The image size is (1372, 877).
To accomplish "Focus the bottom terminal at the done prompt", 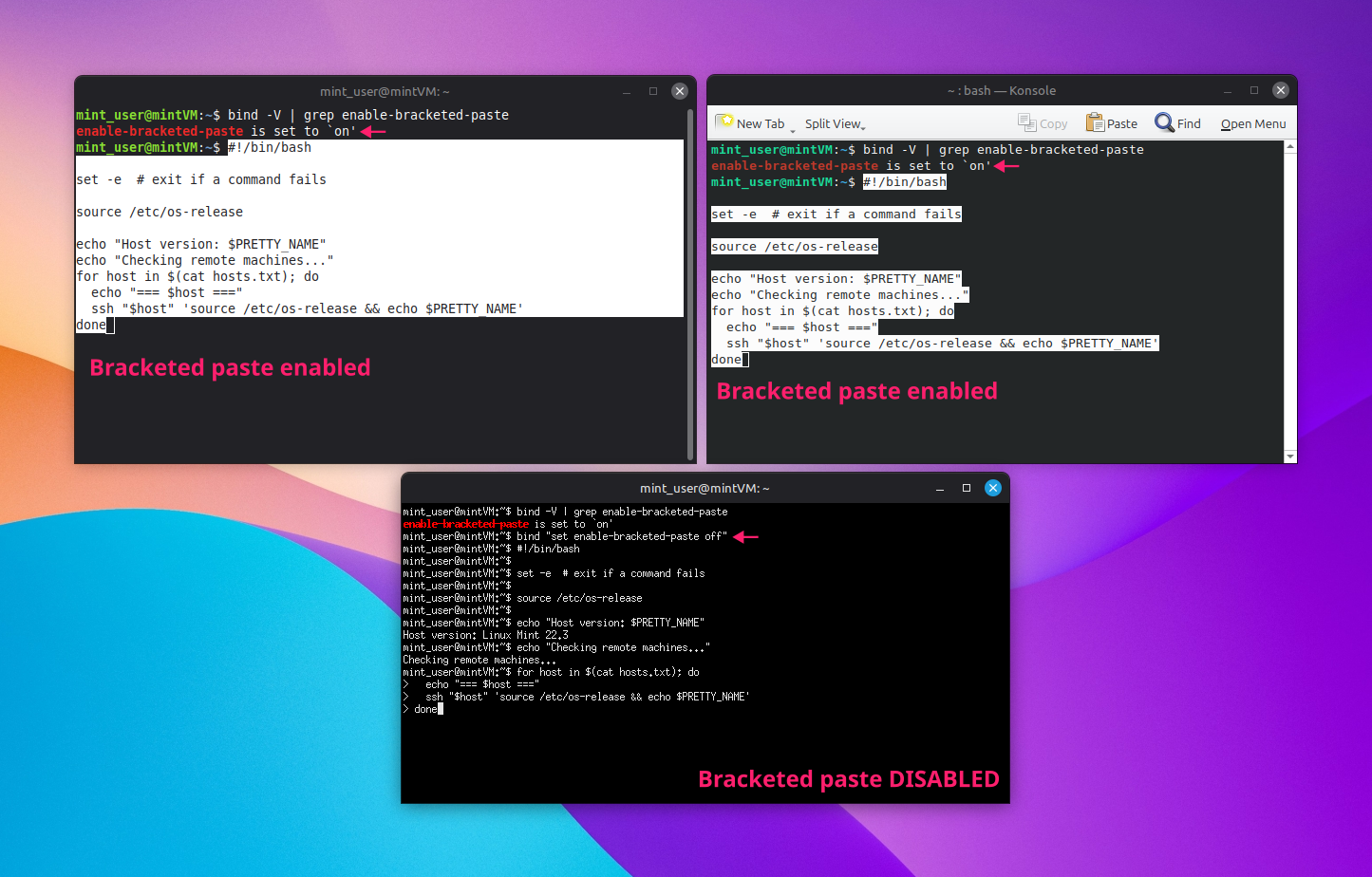I will 426,709.
